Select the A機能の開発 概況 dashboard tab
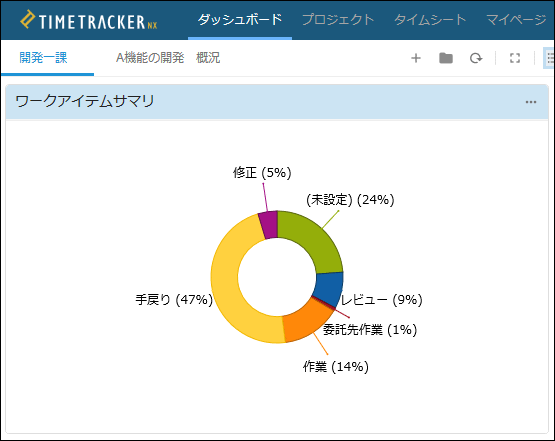Image resolution: width=555 pixels, height=441 pixels. tap(168, 58)
